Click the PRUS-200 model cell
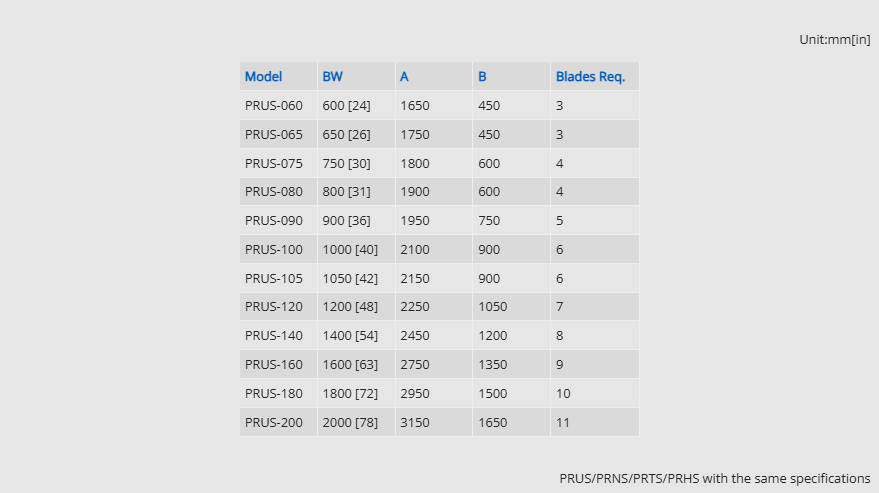This screenshot has width=879, height=493. pos(273,422)
